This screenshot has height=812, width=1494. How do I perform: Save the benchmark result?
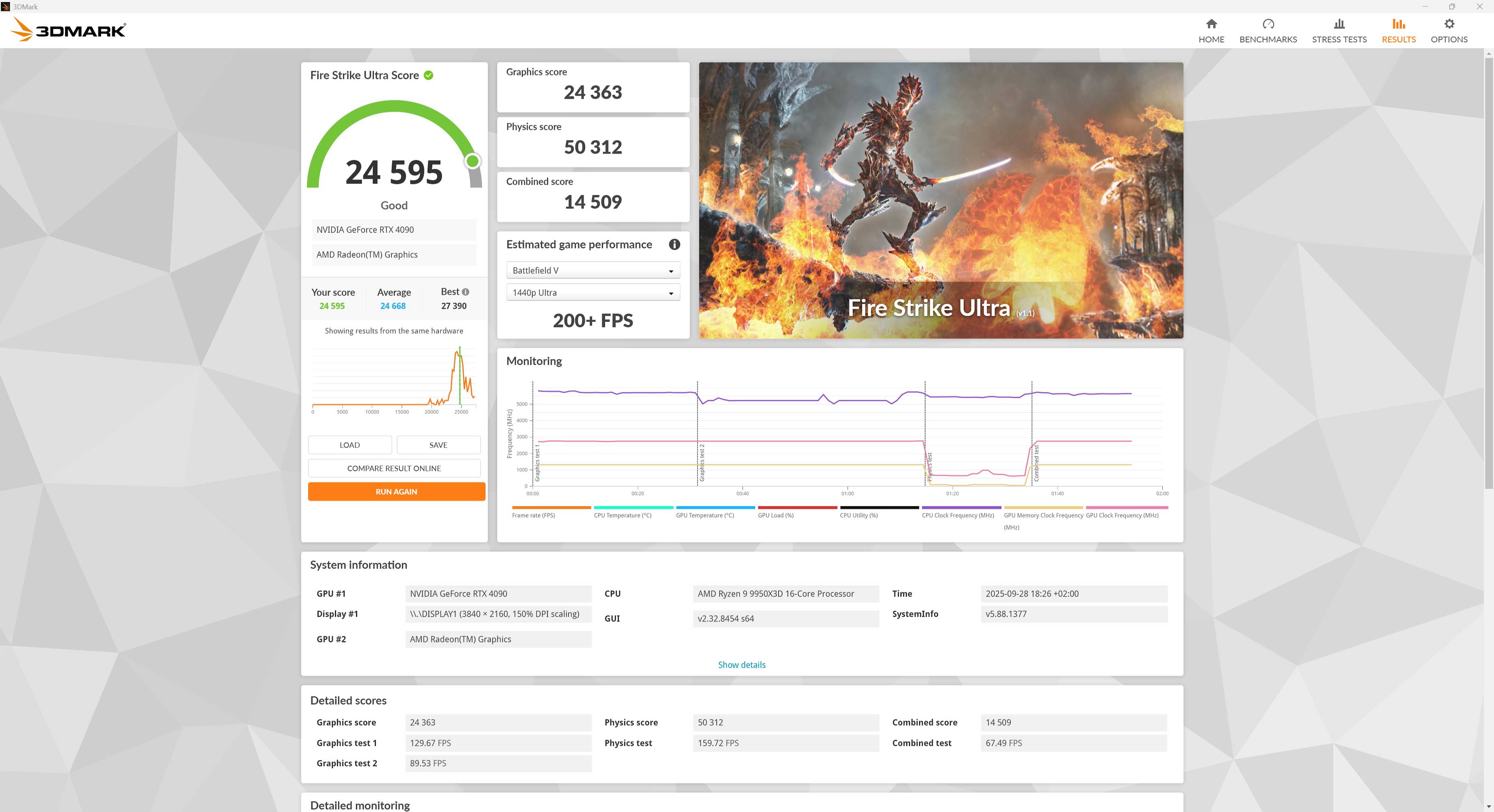click(438, 445)
